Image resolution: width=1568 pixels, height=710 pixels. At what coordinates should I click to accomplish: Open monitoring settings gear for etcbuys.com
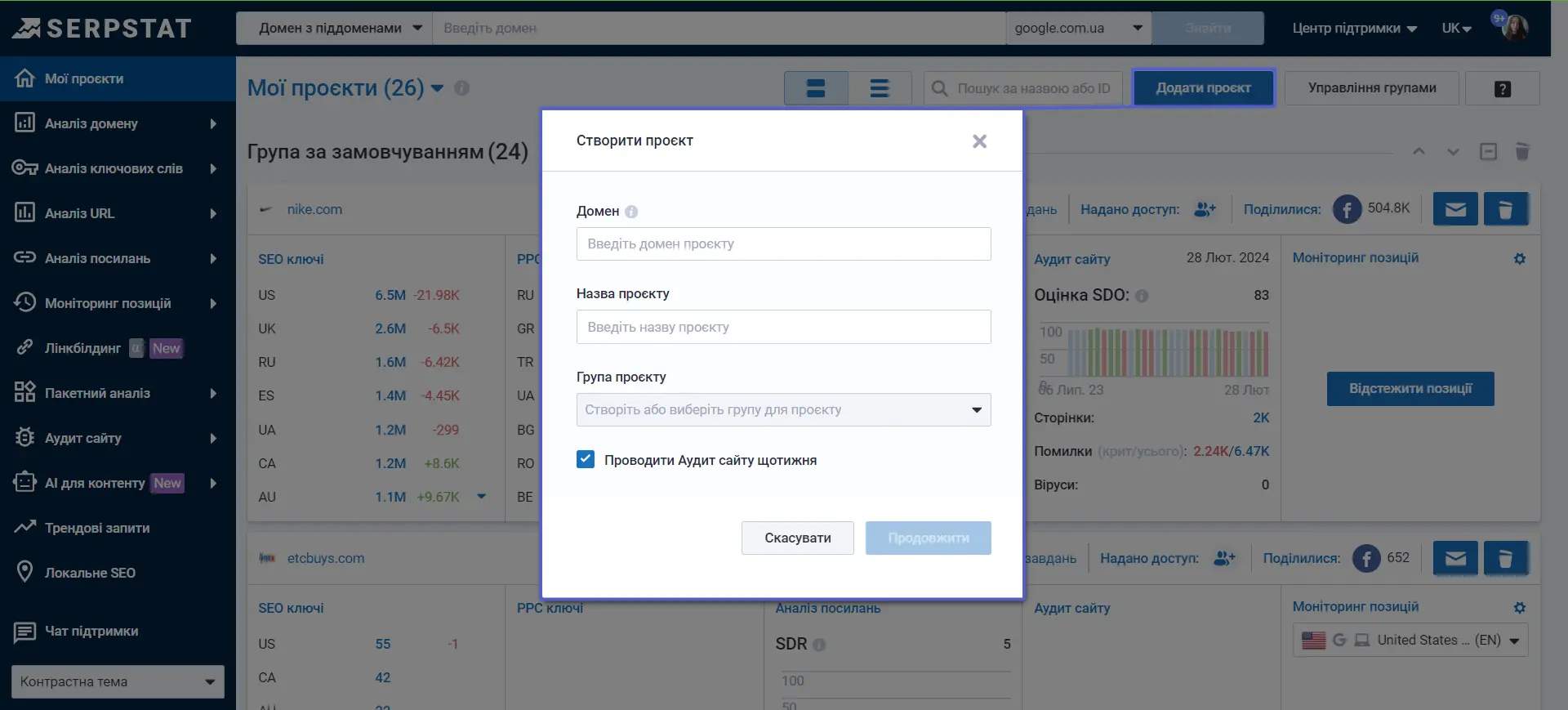(x=1520, y=607)
